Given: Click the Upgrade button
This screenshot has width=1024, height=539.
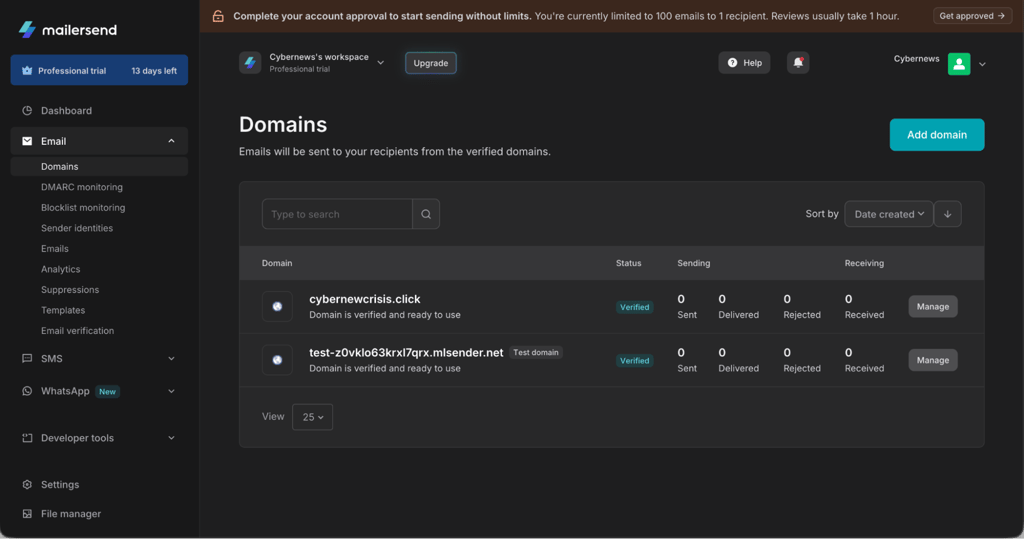Looking at the screenshot, I should pos(430,63).
